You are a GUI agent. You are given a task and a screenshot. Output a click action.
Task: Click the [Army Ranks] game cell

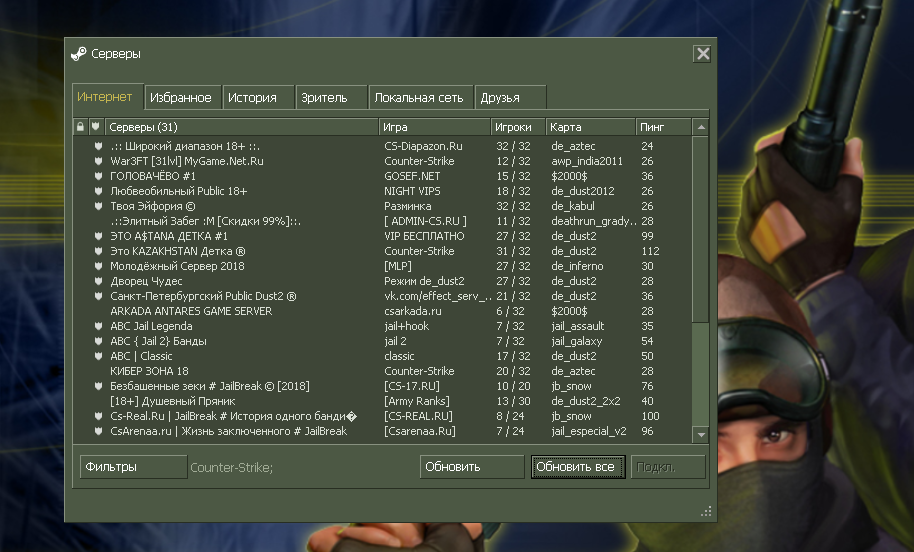(x=417, y=401)
